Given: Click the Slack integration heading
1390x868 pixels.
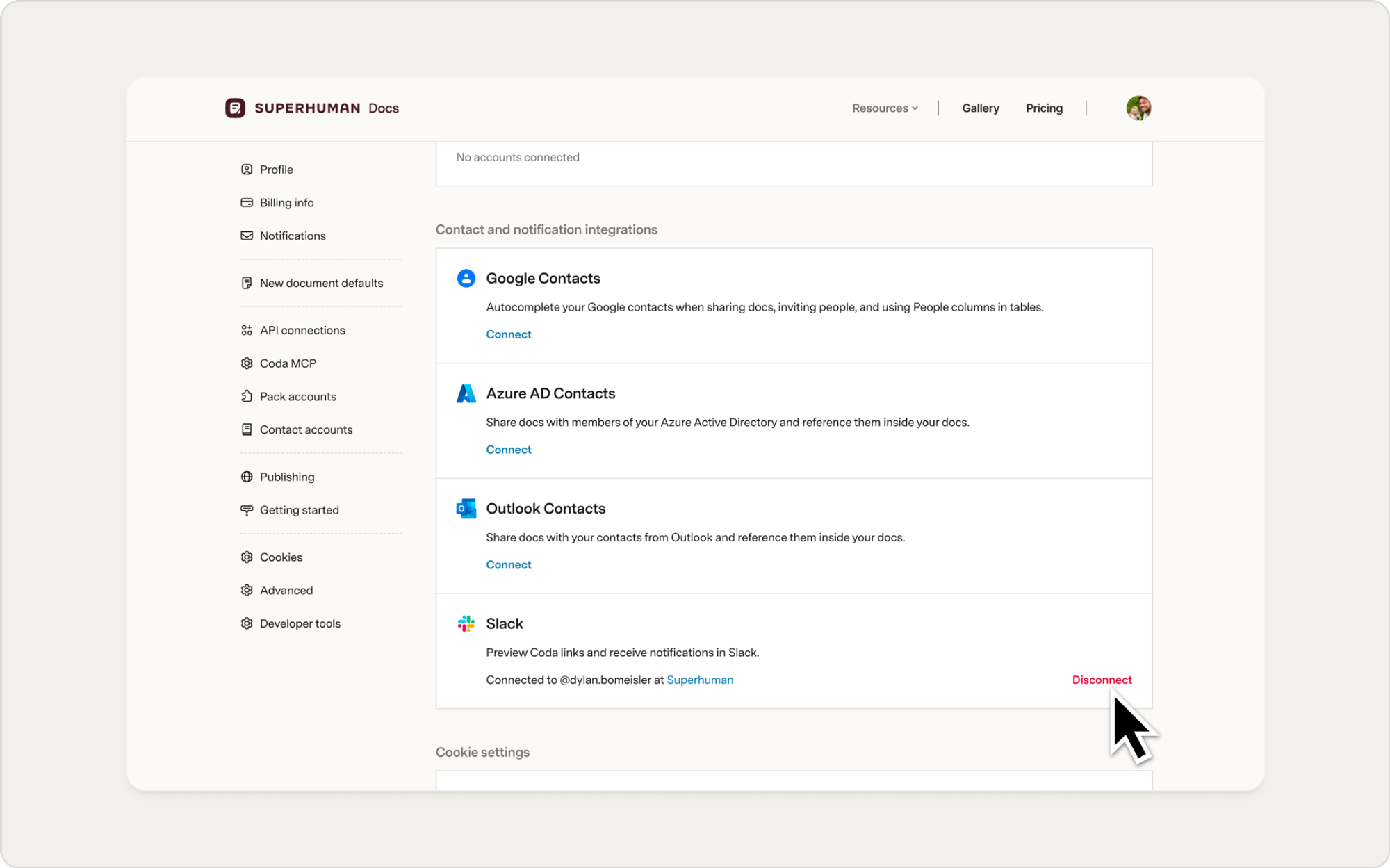Looking at the screenshot, I should (505, 623).
